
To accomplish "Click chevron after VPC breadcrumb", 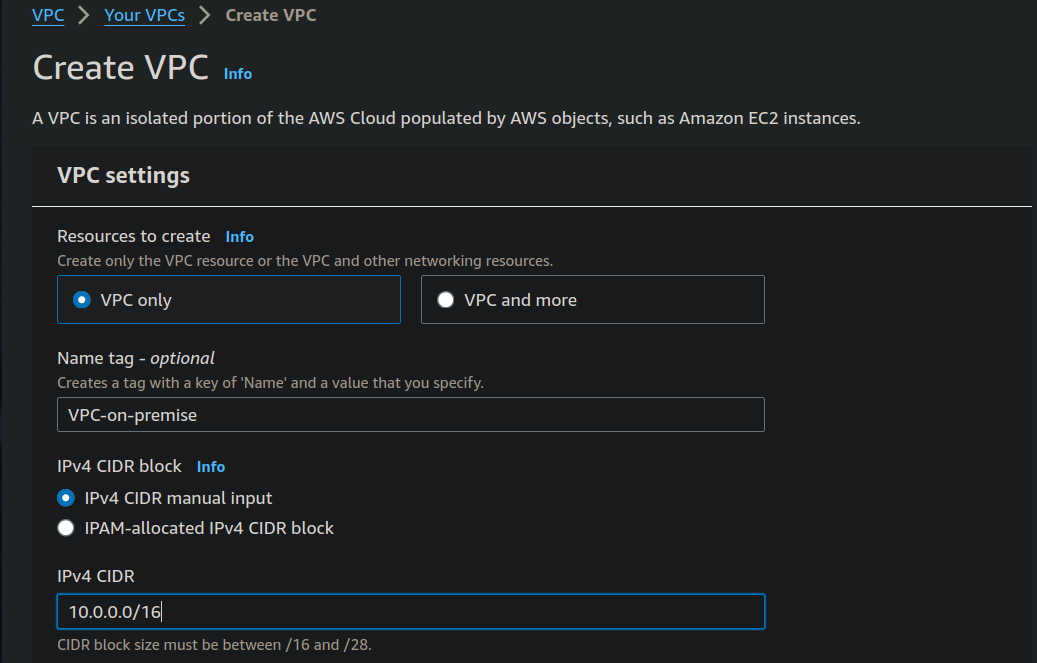I will tap(84, 15).
